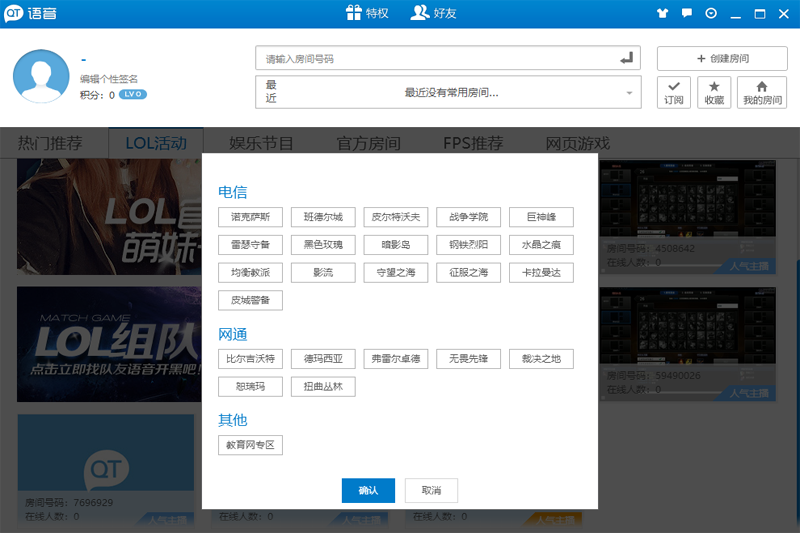Click the skin shirt icon in title bar

point(662,13)
